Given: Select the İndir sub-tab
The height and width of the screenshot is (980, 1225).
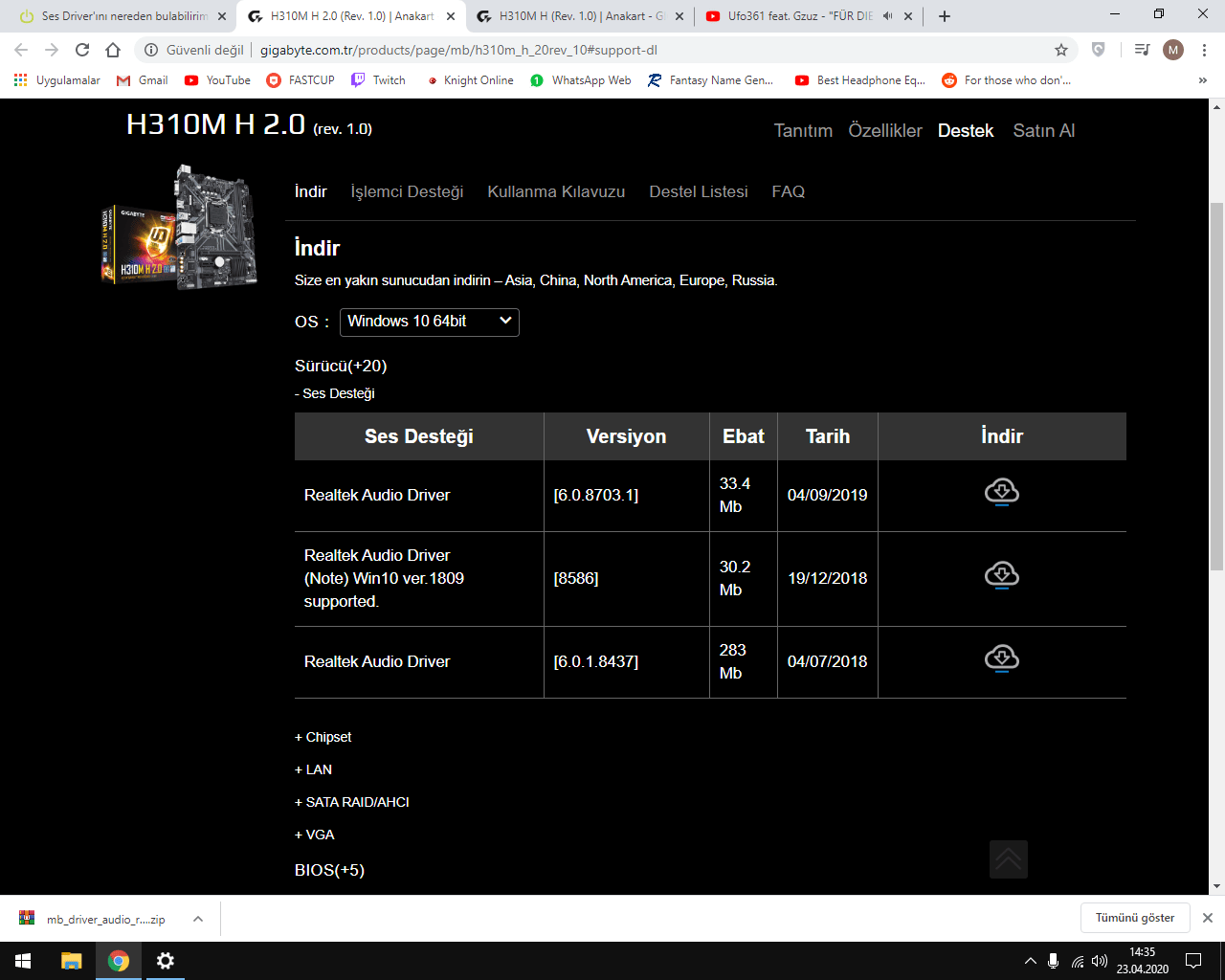Looking at the screenshot, I should [x=311, y=191].
